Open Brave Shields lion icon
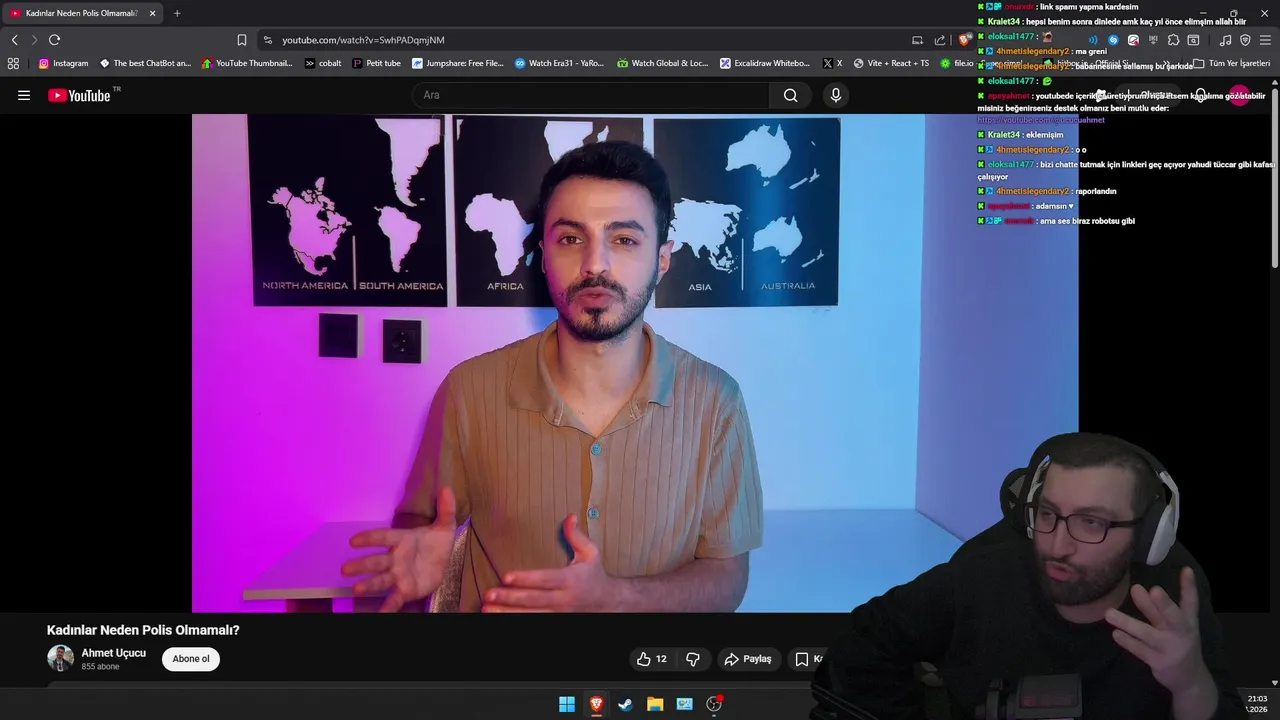The height and width of the screenshot is (720, 1280). tap(964, 40)
